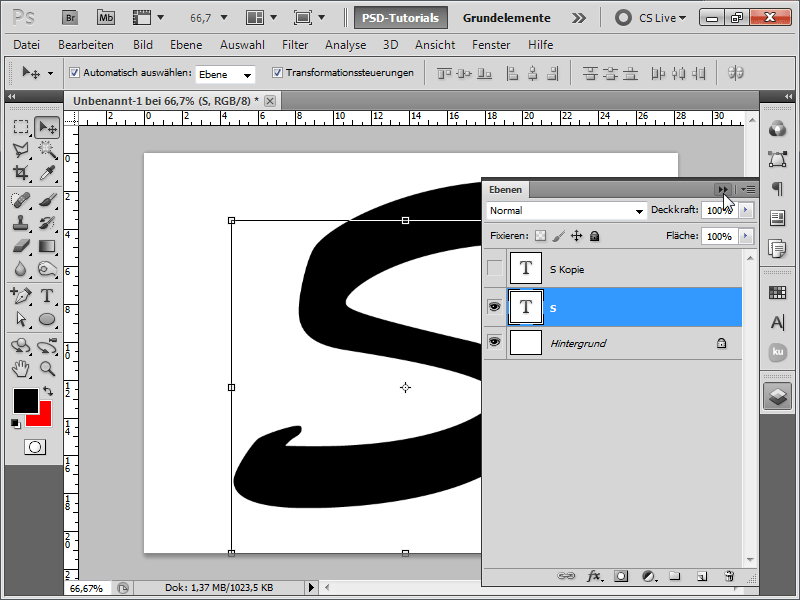Select the Horizontal Type tool

coord(47,295)
